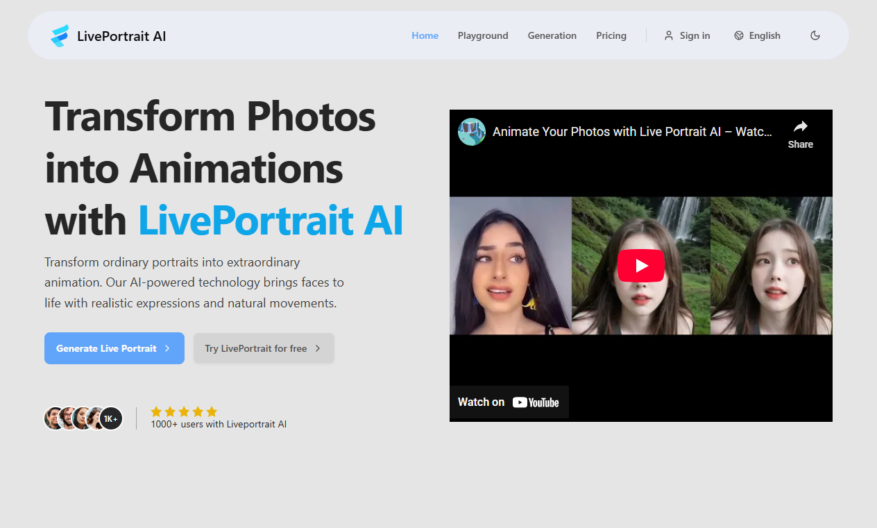Image resolution: width=877 pixels, height=528 pixels.
Task: Open the Pricing page
Action: pyautogui.click(x=611, y=36)
